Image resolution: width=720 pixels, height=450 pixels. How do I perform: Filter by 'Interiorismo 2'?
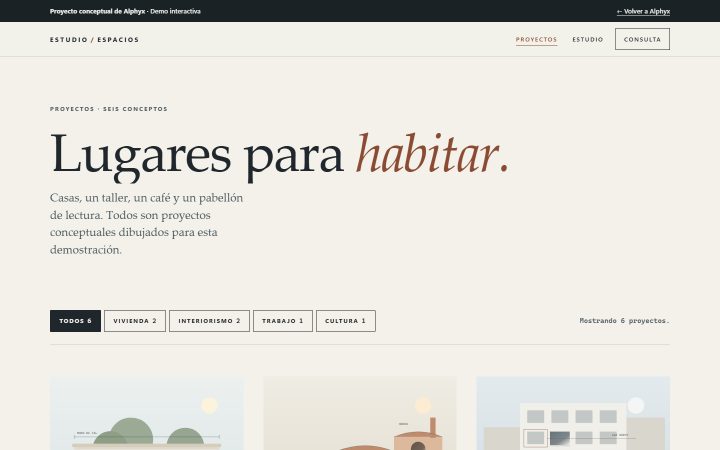pos(209,321)
